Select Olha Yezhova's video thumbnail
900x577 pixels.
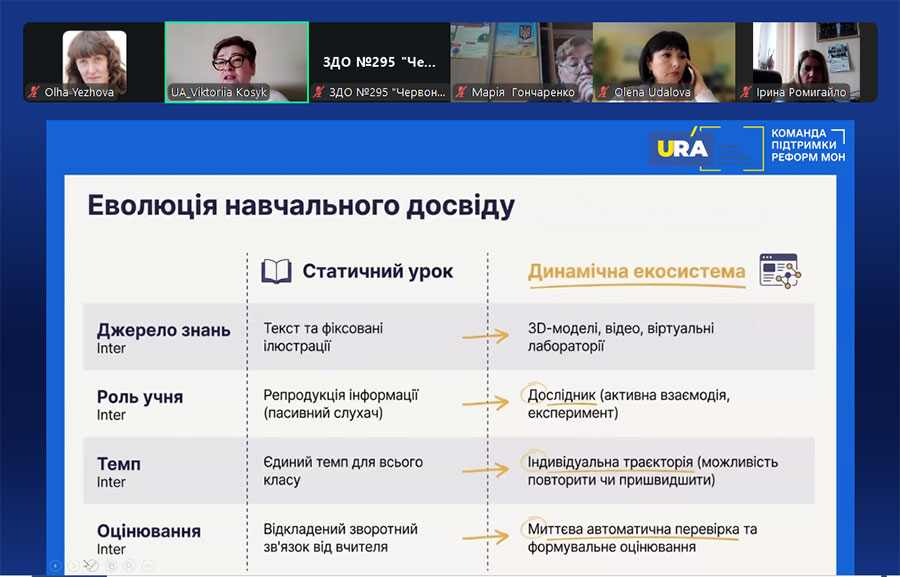tap(94, 61)
